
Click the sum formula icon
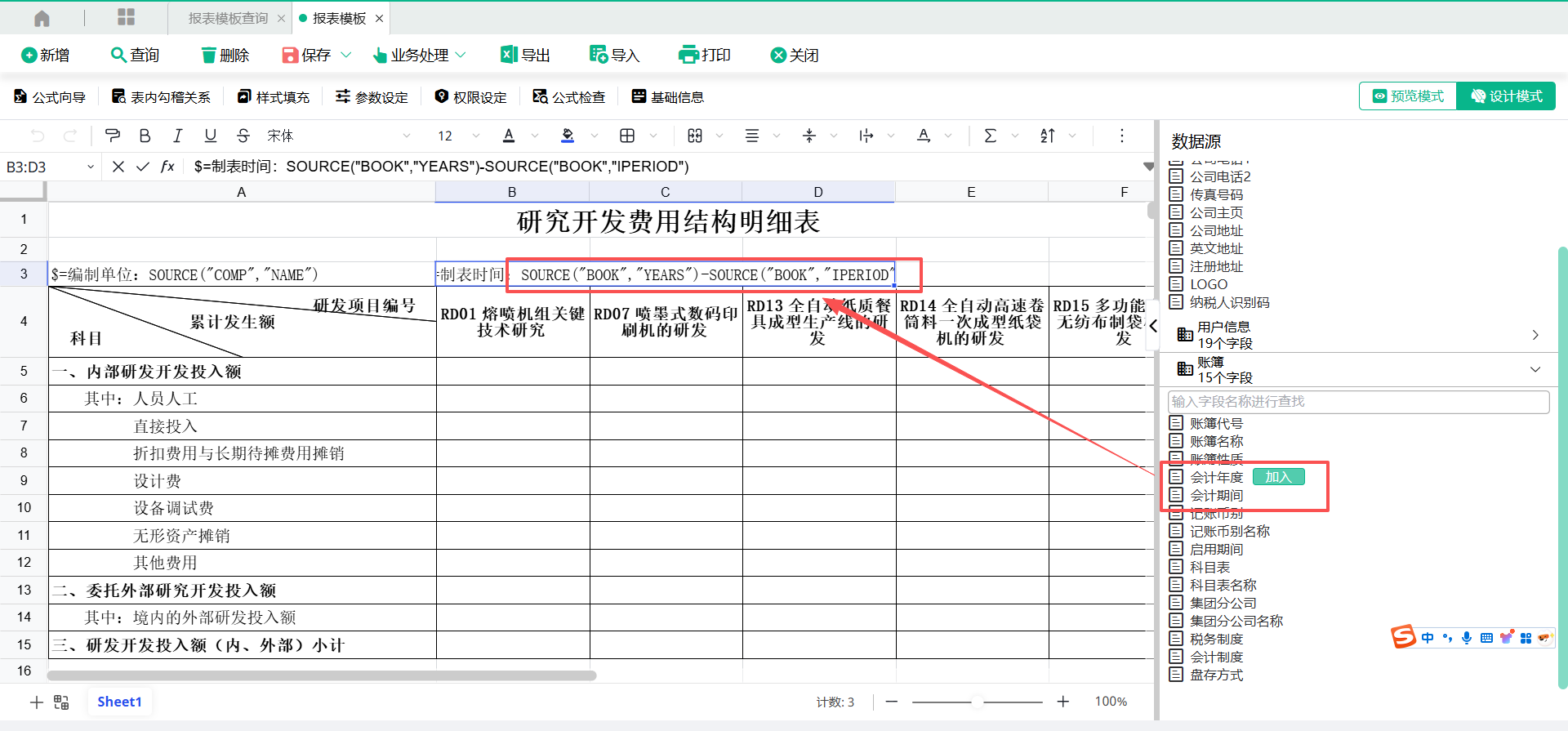click(990, 136)
